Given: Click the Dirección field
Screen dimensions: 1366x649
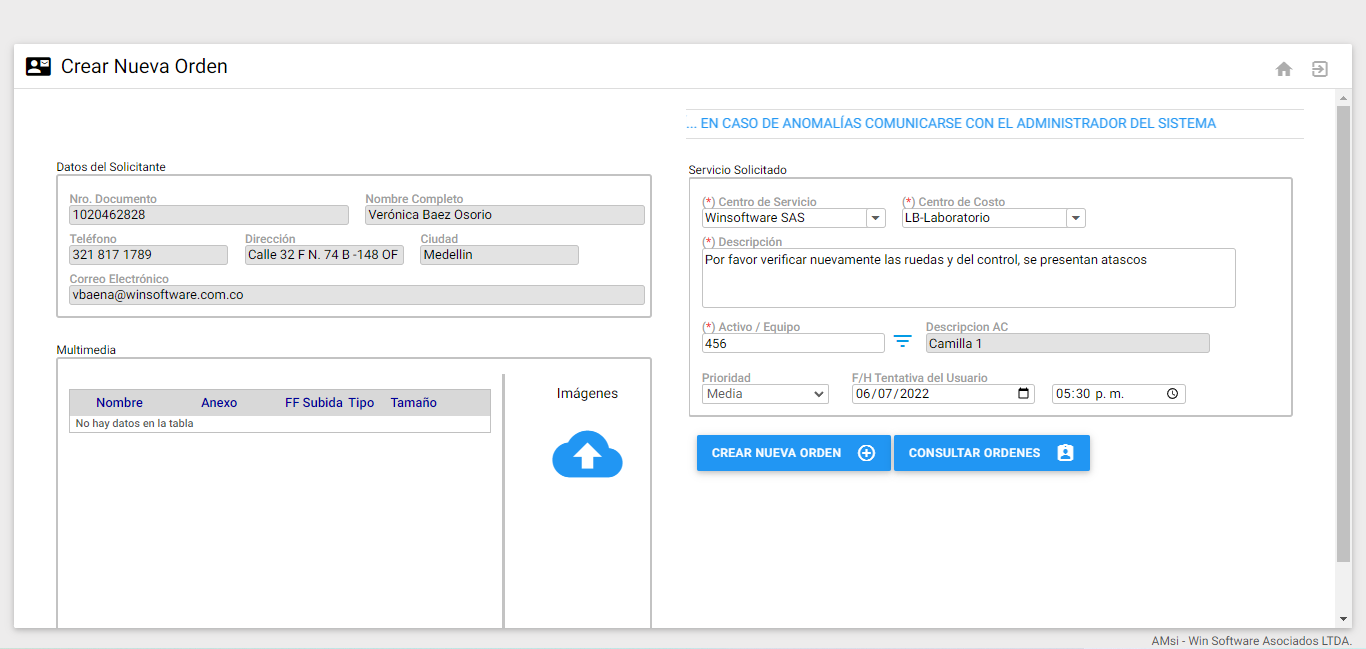Looking at the screenshot, I should (324, 255).
